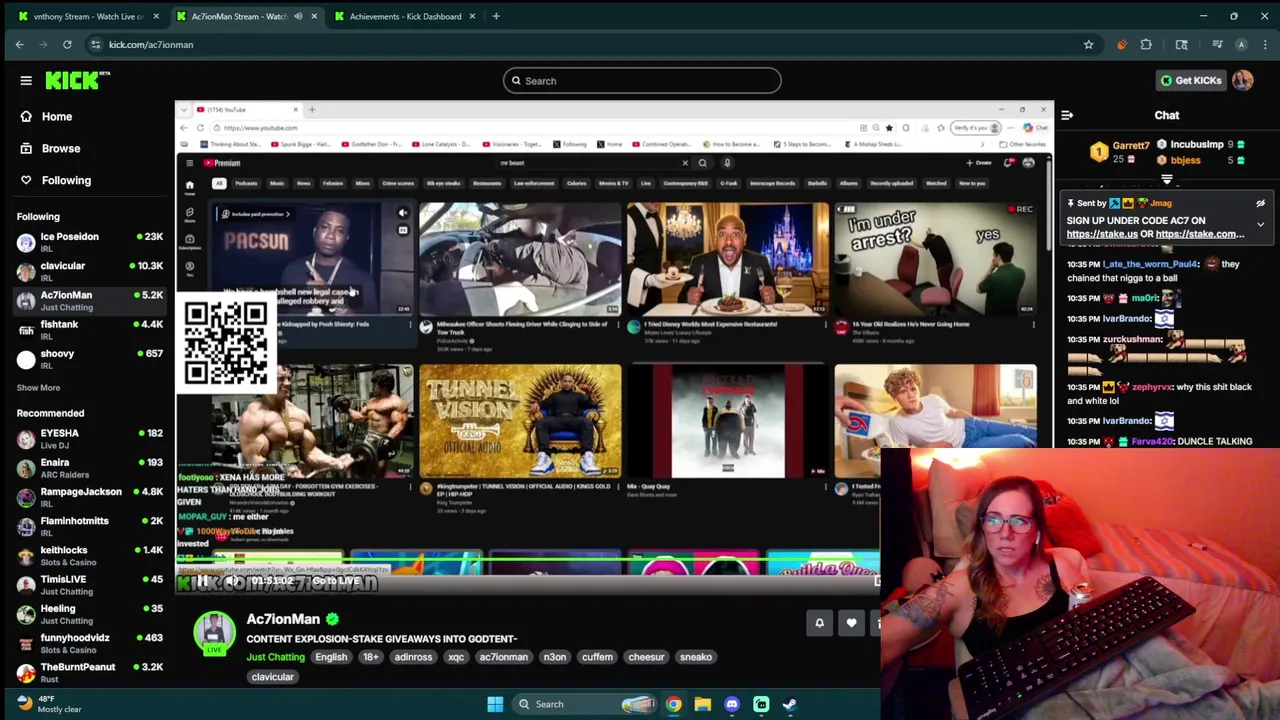Open Discord from the taskbar

point(732,704)
